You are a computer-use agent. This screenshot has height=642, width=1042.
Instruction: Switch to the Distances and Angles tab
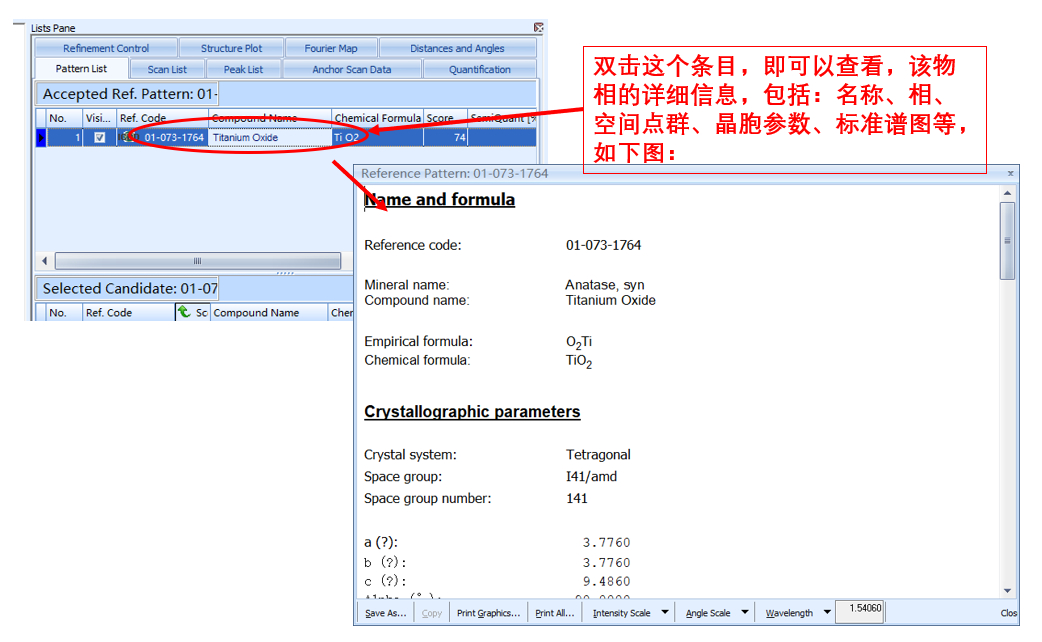[458, 47]
